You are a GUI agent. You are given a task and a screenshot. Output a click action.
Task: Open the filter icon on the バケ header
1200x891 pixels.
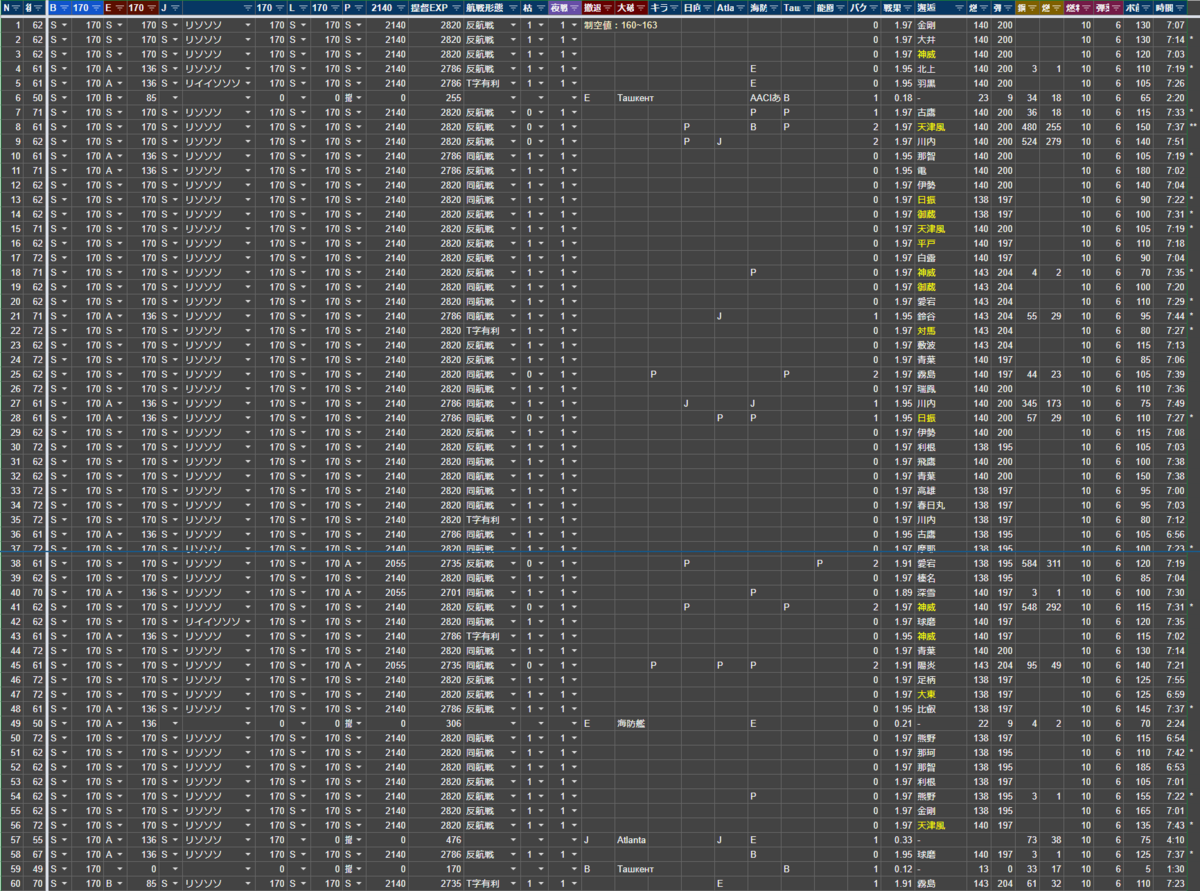[874, 7]
